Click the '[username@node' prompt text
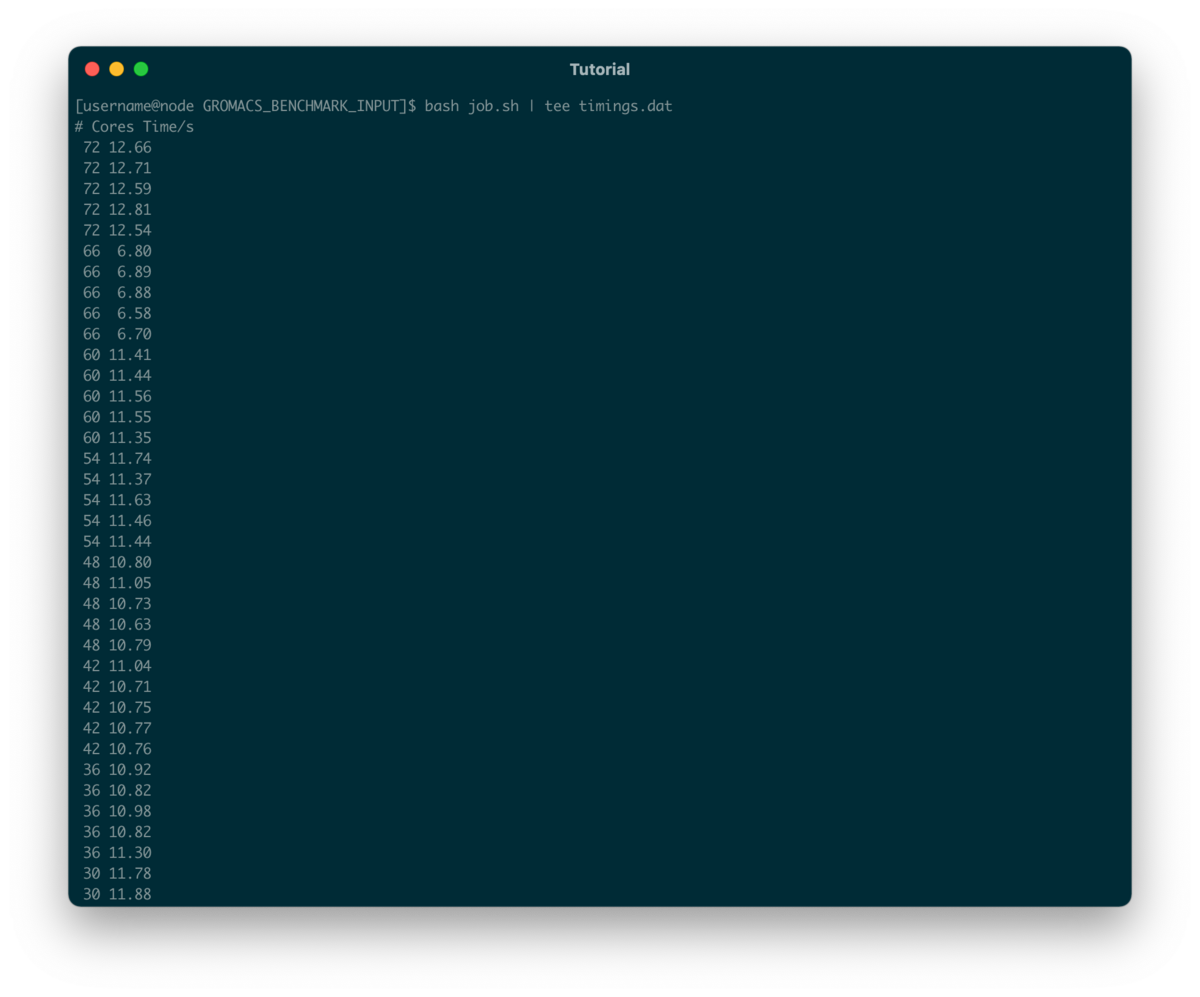1200x997 pixels. [x=134, y=106]
